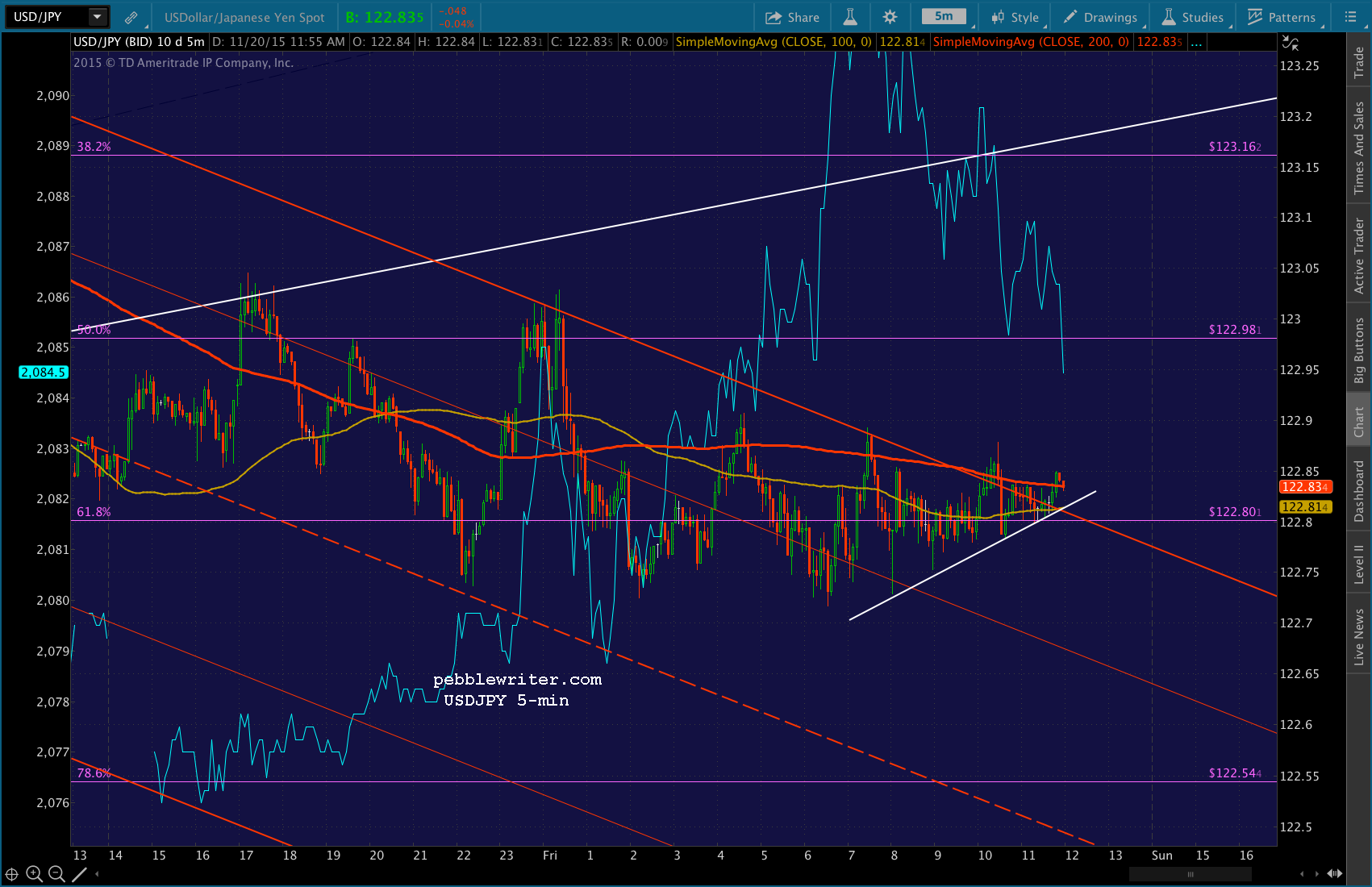Screen dimensions: 1372x887
Task: Click SimpleMovingAvg 100 study label
Action: tap(774, 42)
